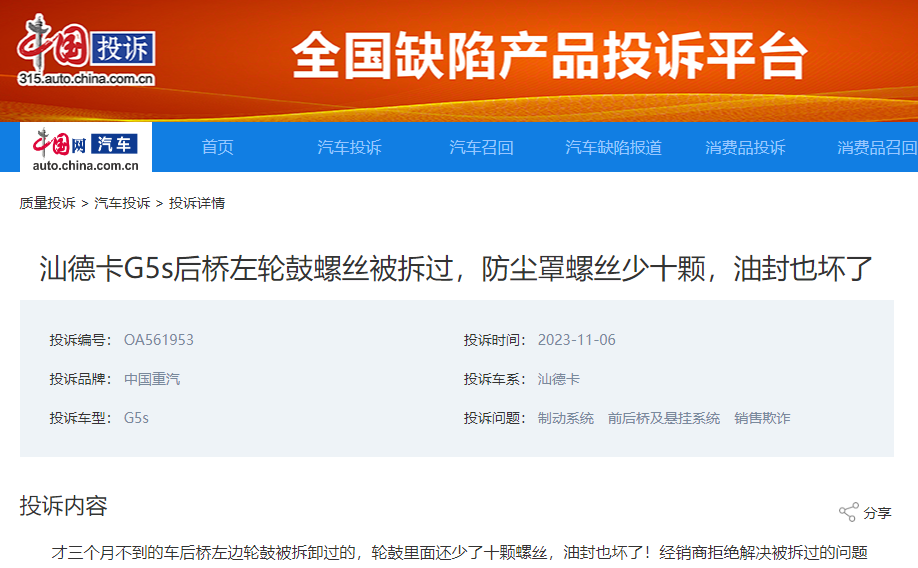Viewport: 918px width, 568px height.
Task: Click the 销售欺诈 problem tag
Action: point(762,418)
